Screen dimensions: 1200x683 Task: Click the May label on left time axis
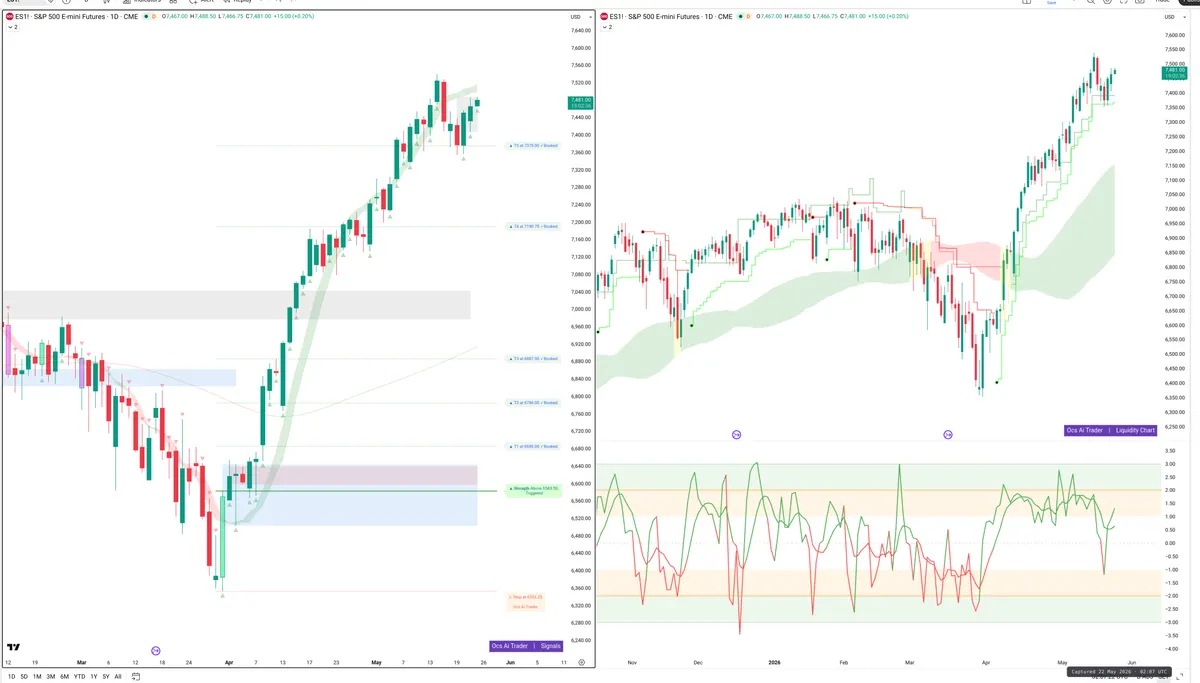click(376, 662)
